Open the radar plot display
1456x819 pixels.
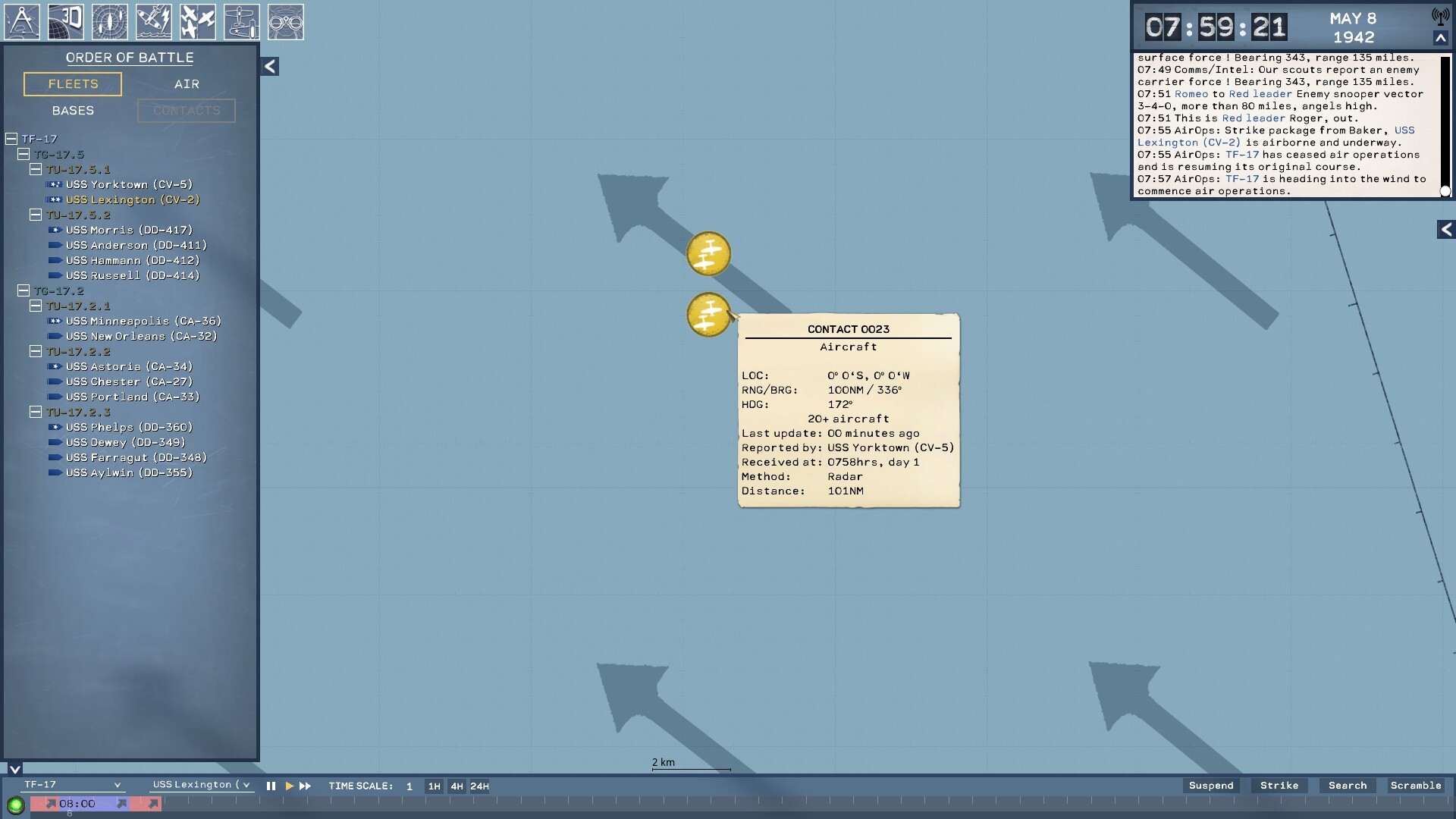coord(110,21)
